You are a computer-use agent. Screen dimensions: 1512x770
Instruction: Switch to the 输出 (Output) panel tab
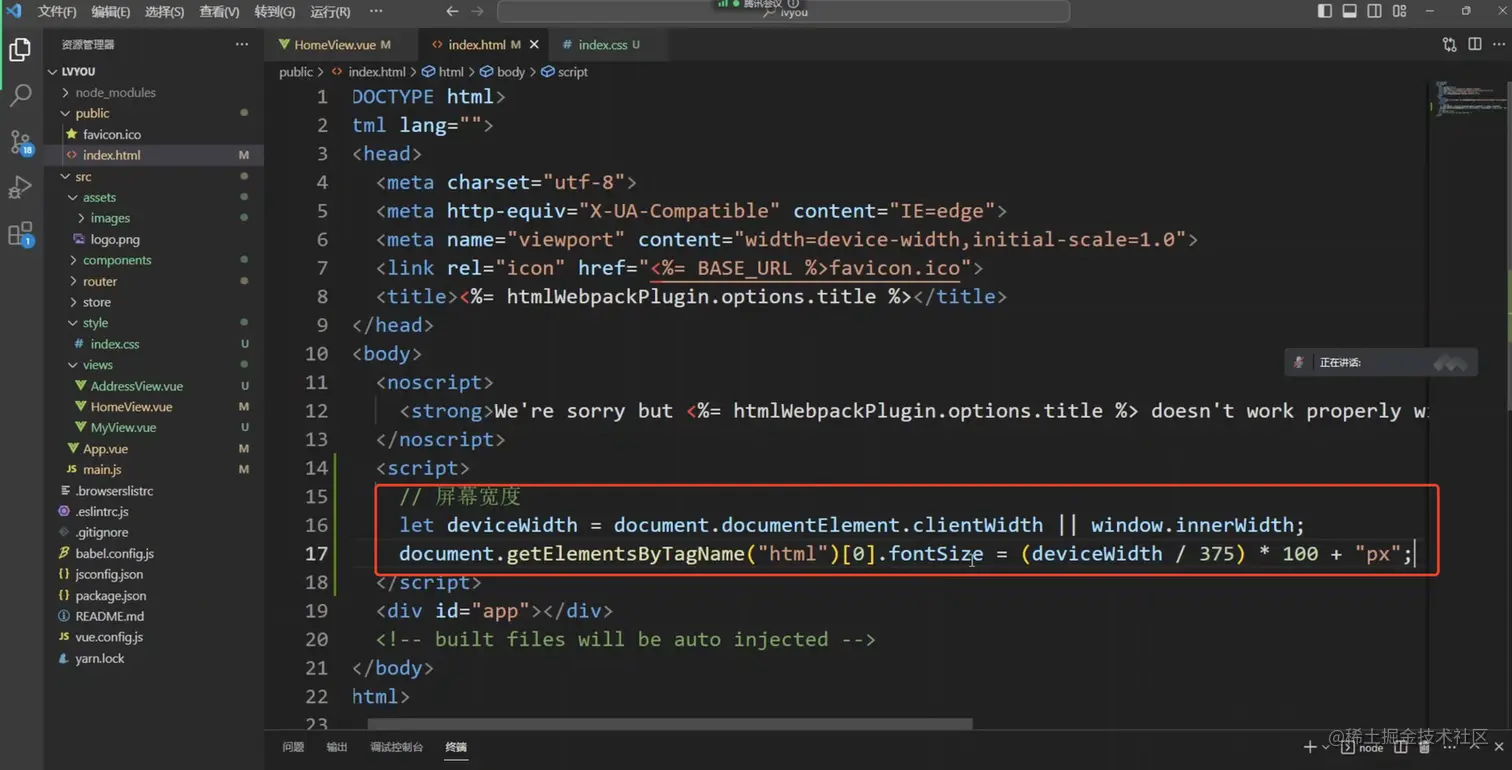[337, 747]
